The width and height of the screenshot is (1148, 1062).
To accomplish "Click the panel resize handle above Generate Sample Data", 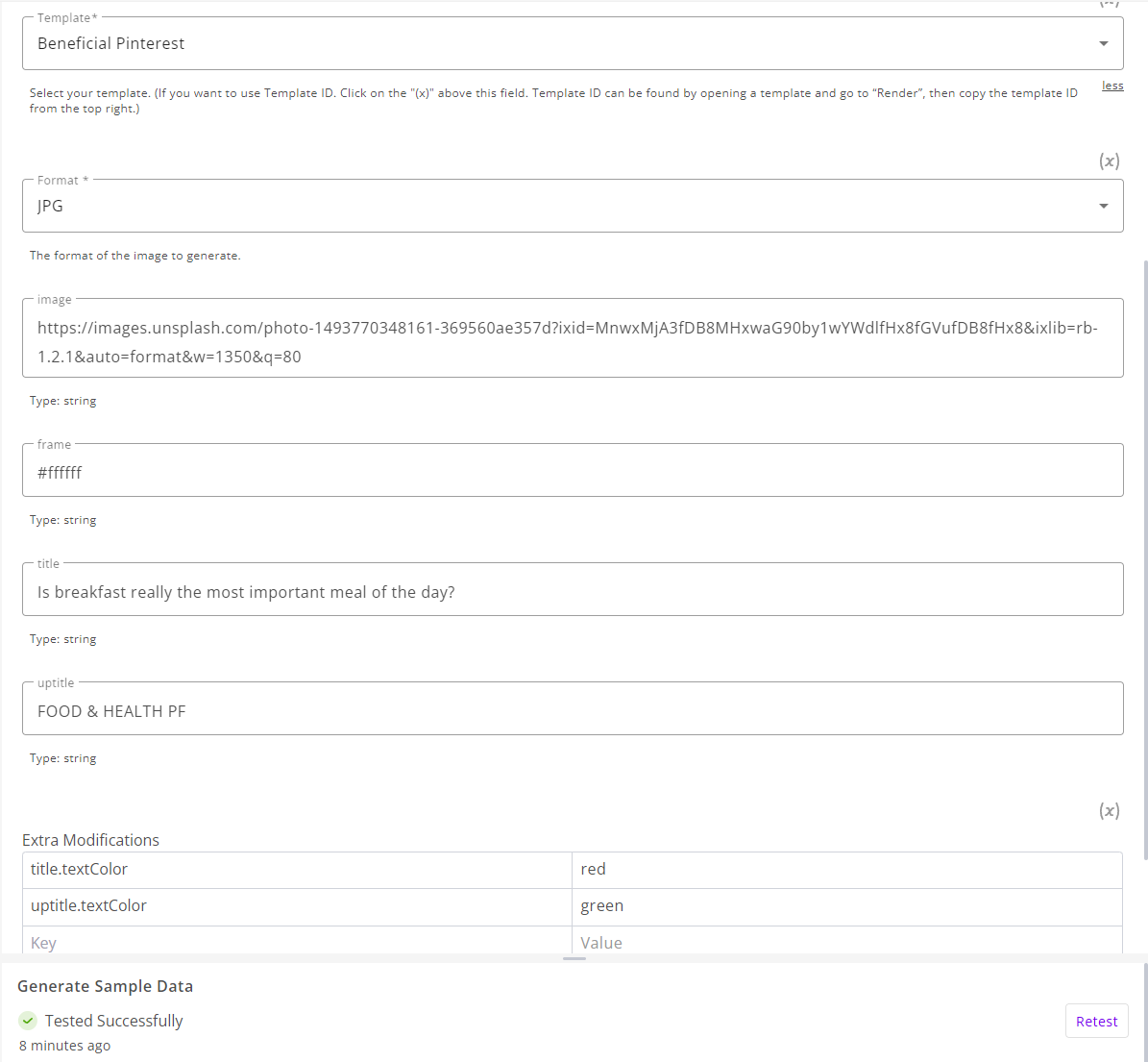I will click(574, 958).
